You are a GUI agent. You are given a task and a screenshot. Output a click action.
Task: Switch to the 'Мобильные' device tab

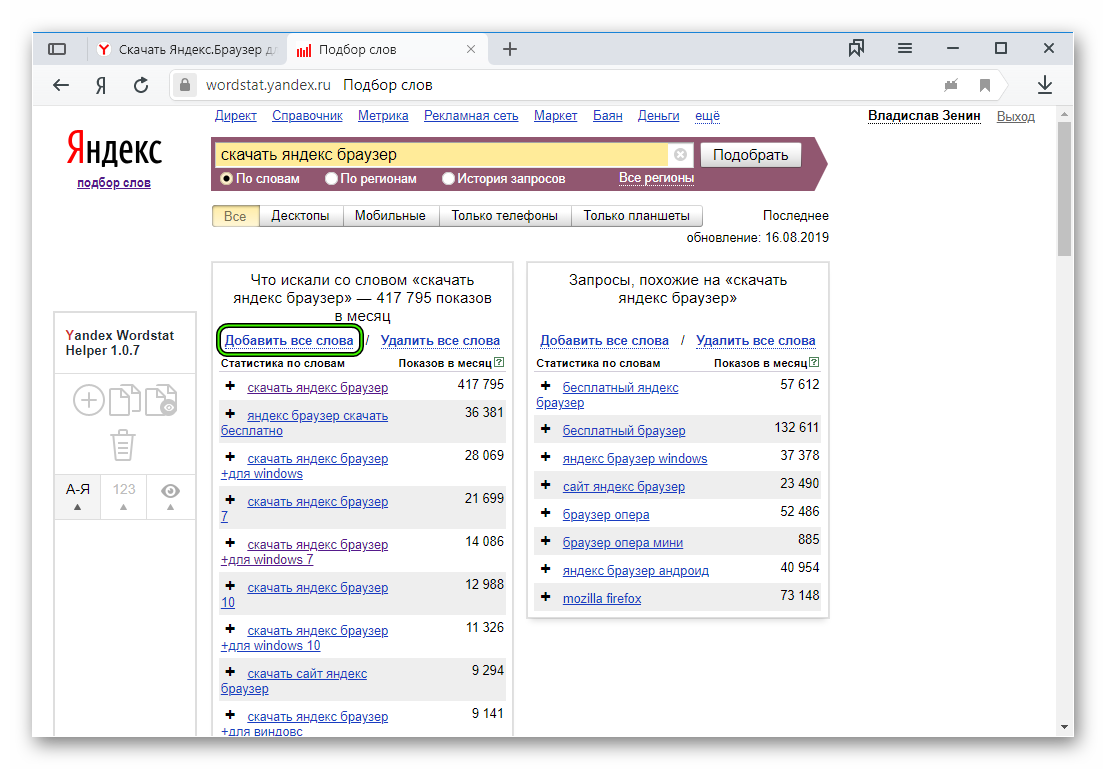[x=390, y=216]
